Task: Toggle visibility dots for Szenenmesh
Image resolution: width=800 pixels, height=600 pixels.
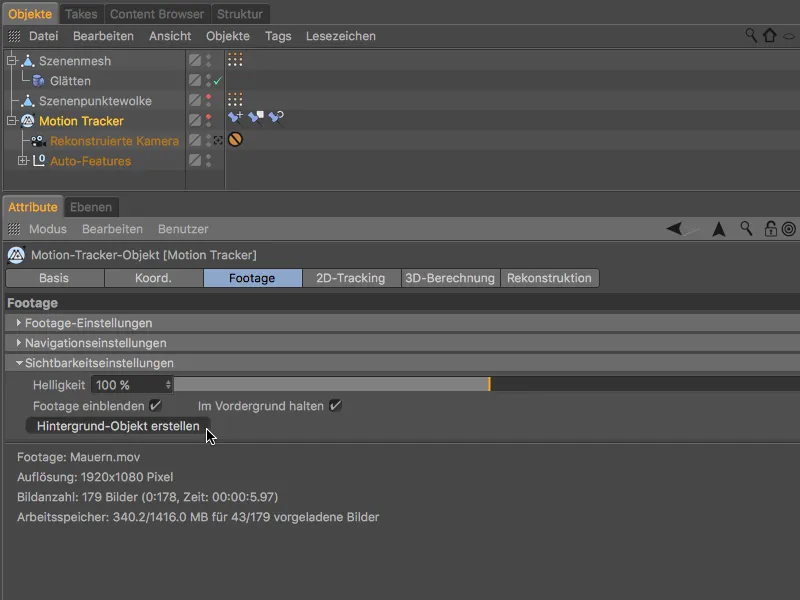Action: tap(208, 61)
